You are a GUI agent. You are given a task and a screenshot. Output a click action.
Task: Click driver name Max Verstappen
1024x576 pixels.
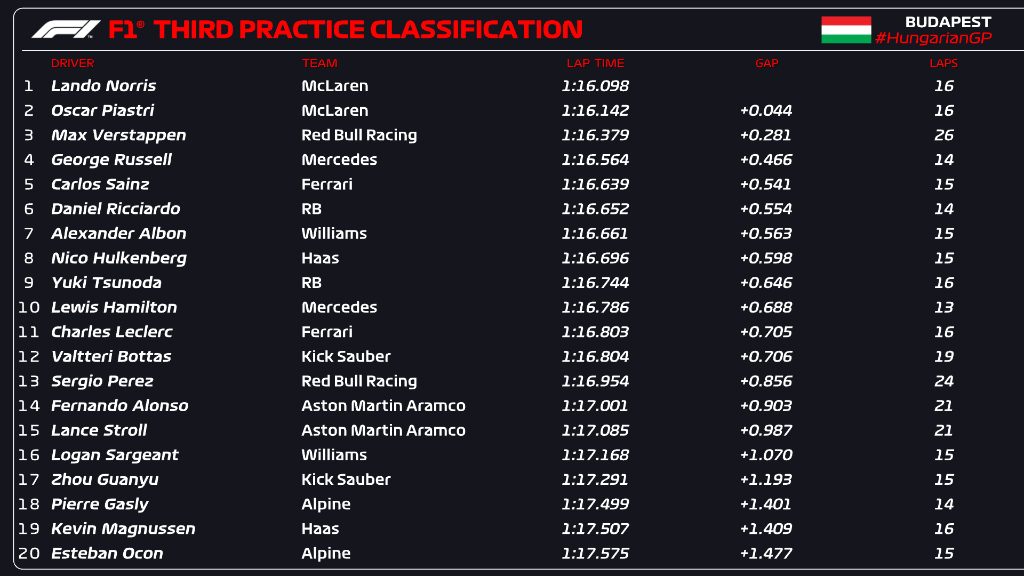tap(118, 135)
